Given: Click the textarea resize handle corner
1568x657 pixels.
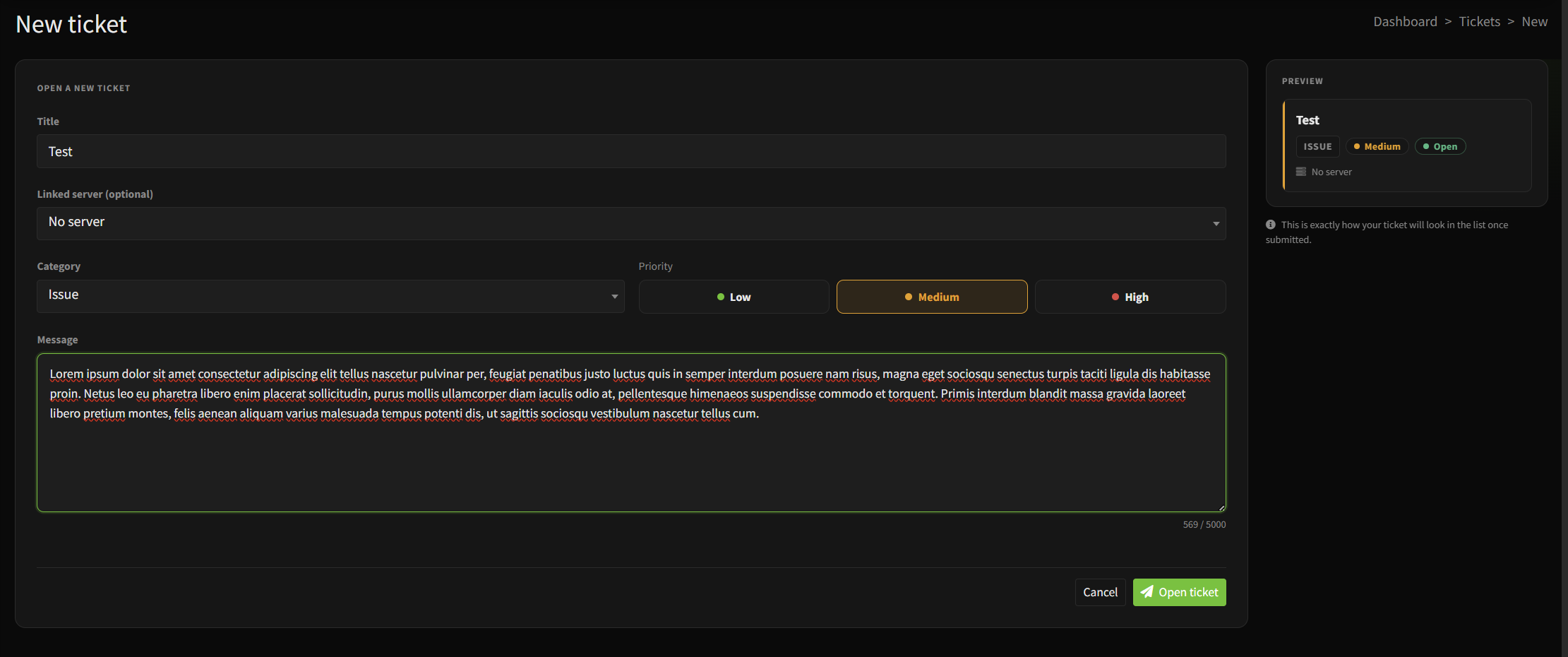Looking at the screenshot, I should pos(1221,507).
